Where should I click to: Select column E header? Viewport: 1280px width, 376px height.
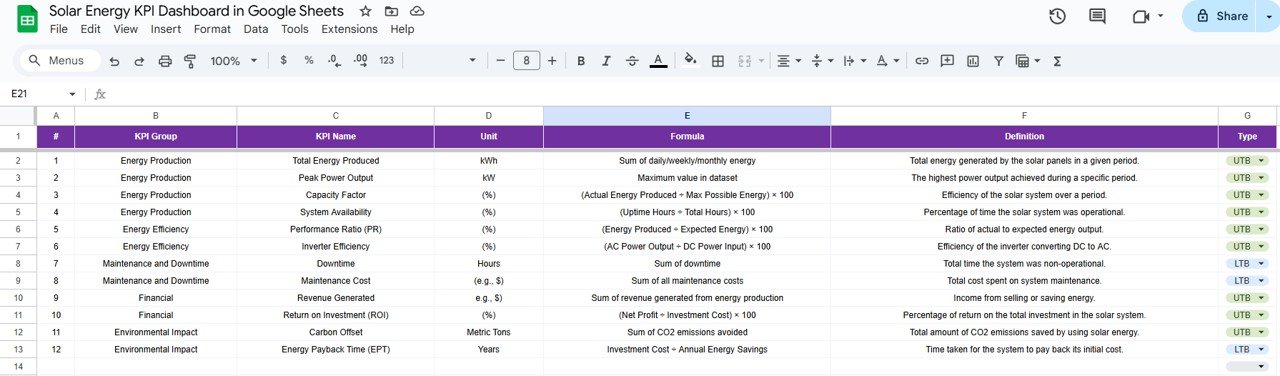(x=687, y=116)
